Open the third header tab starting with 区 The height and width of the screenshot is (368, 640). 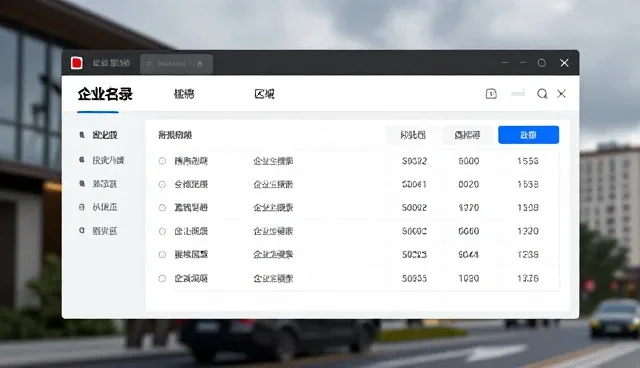(264, 94)
